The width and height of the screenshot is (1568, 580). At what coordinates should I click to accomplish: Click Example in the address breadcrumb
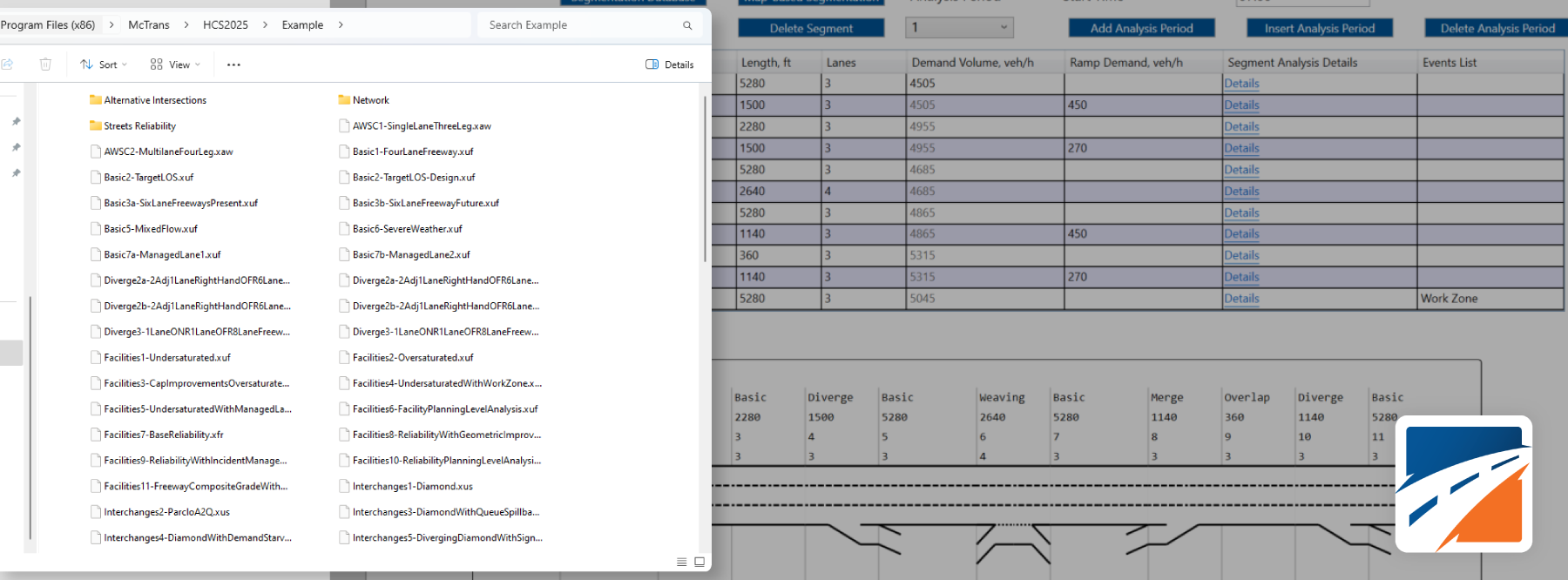coord(302,25)
